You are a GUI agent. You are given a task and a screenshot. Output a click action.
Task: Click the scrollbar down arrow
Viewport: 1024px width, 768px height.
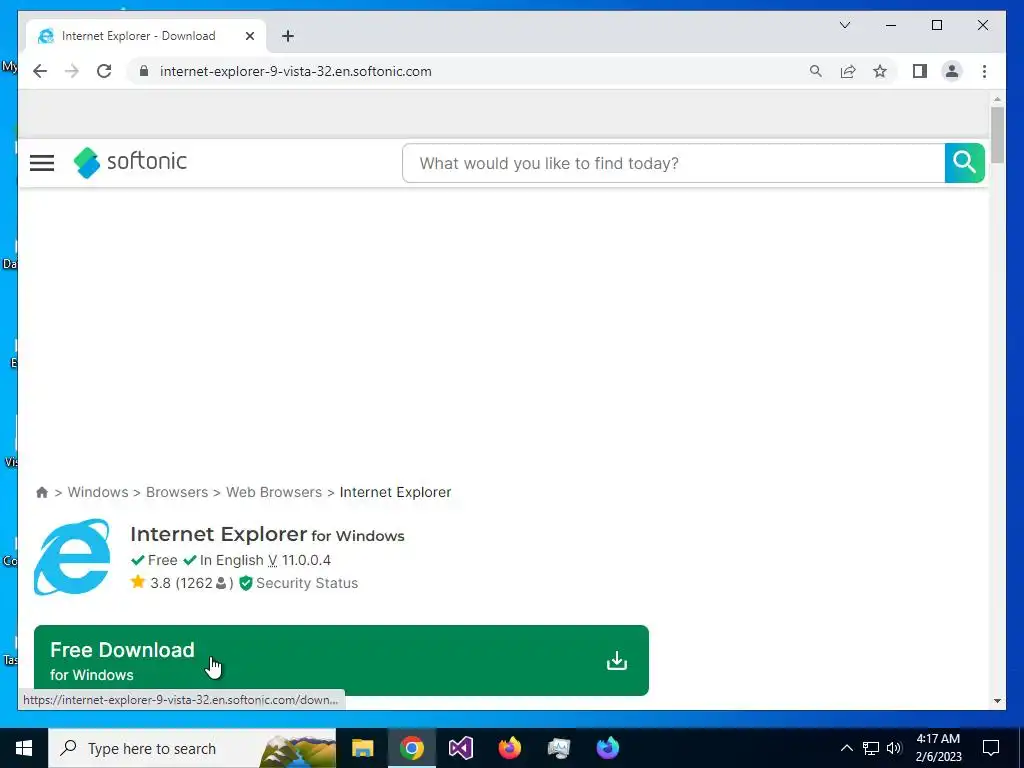pyautogui.click(x=997, y=701)
